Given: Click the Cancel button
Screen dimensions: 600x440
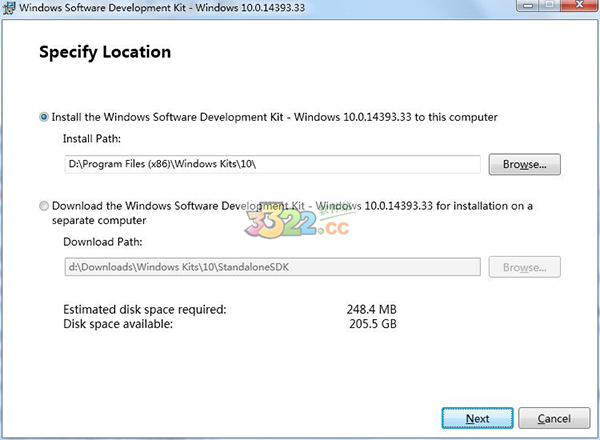Looking at the screenshot, I should click(x=554, y=418).
